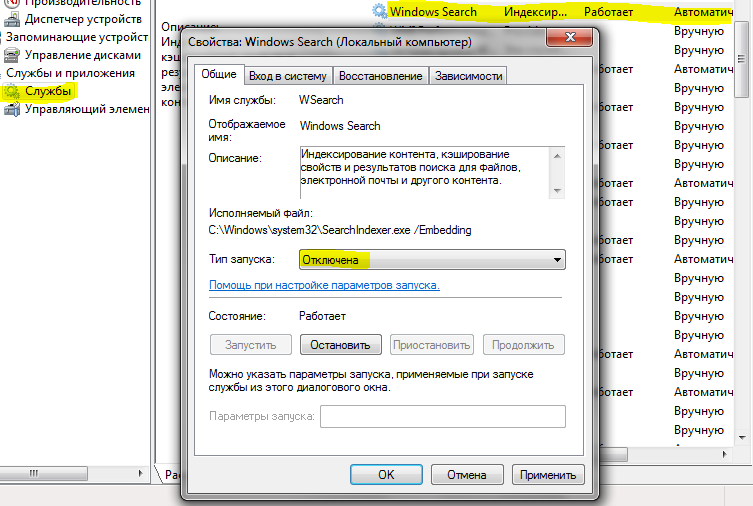Open the Тип запуска dropdown
753x506 pixels.
point(432,260)
